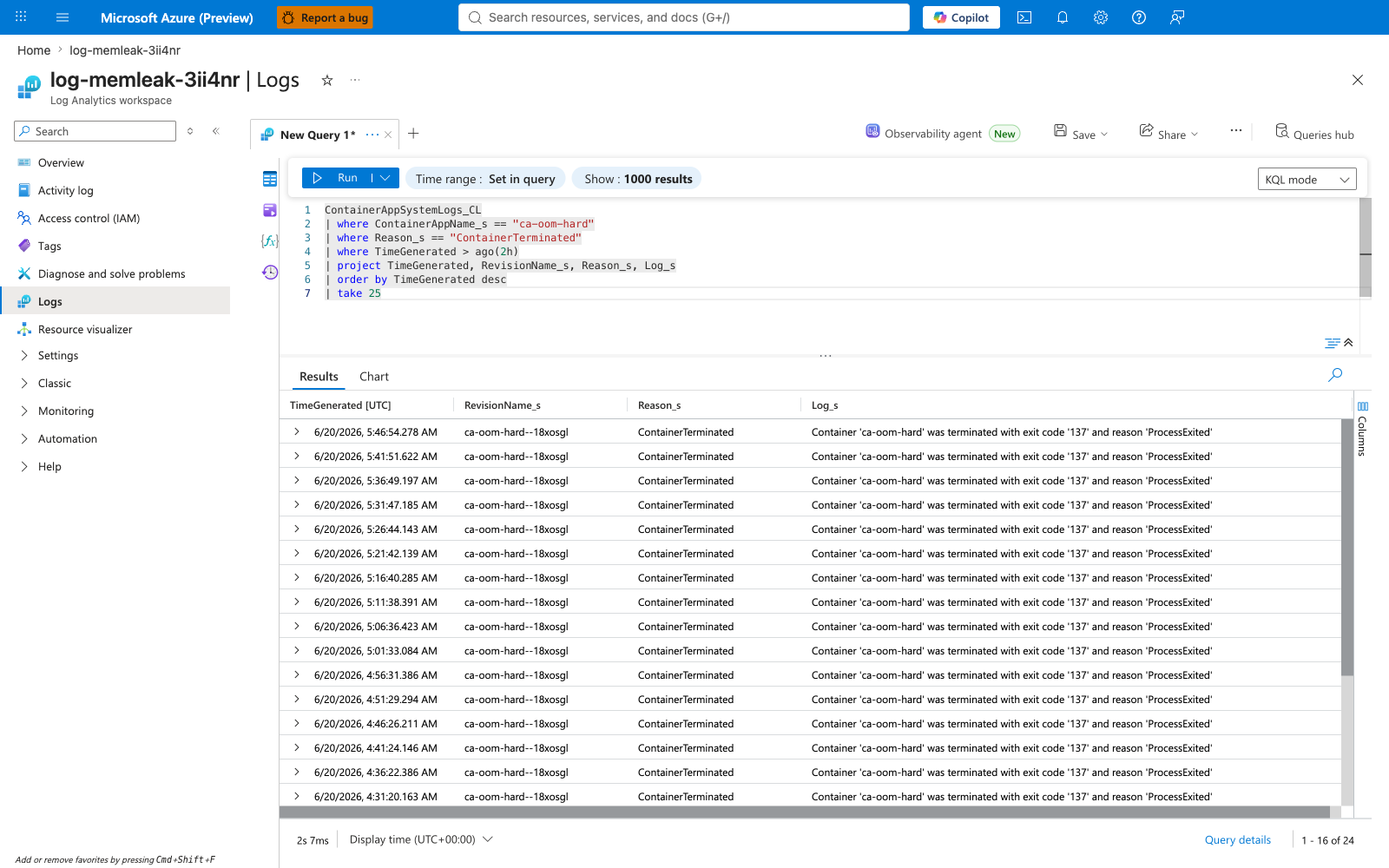Open Cloud Shell from the top bar
This screenshot has width=1389, height=868.
(1024, 17)
